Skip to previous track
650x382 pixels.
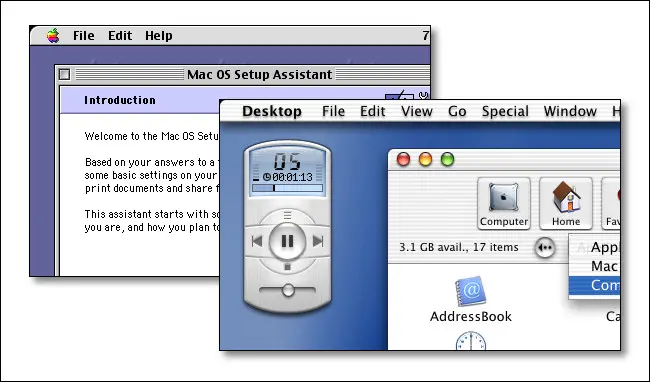pos(257,241)
